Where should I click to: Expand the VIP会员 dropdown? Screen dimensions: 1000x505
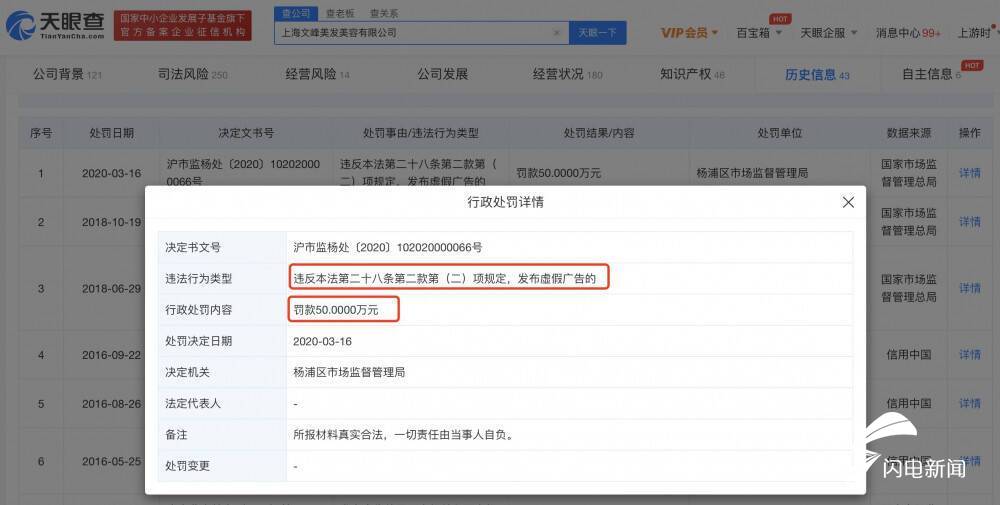coord(689,33)
